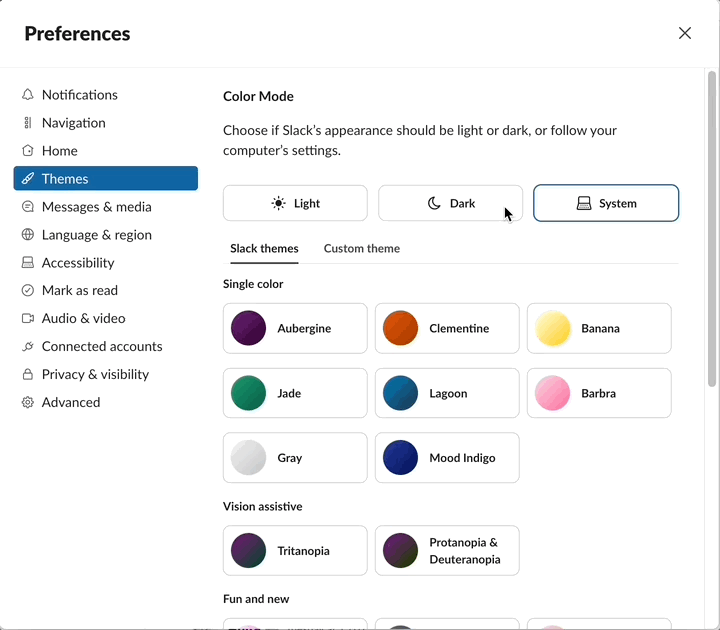Select the Tritanopia vision theme swatch

248,551
